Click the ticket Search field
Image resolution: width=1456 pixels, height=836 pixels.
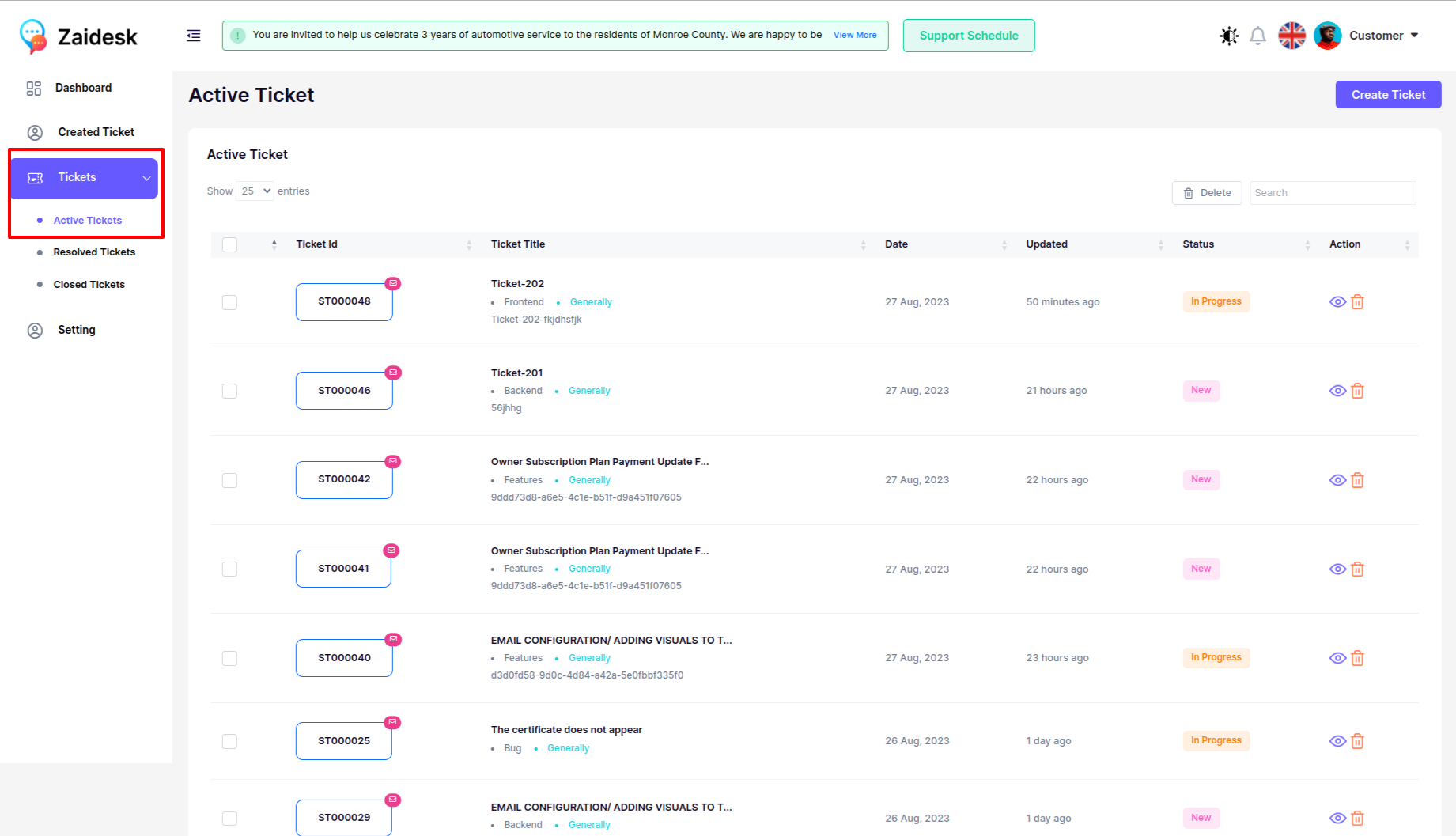(x=1333, y=193)
